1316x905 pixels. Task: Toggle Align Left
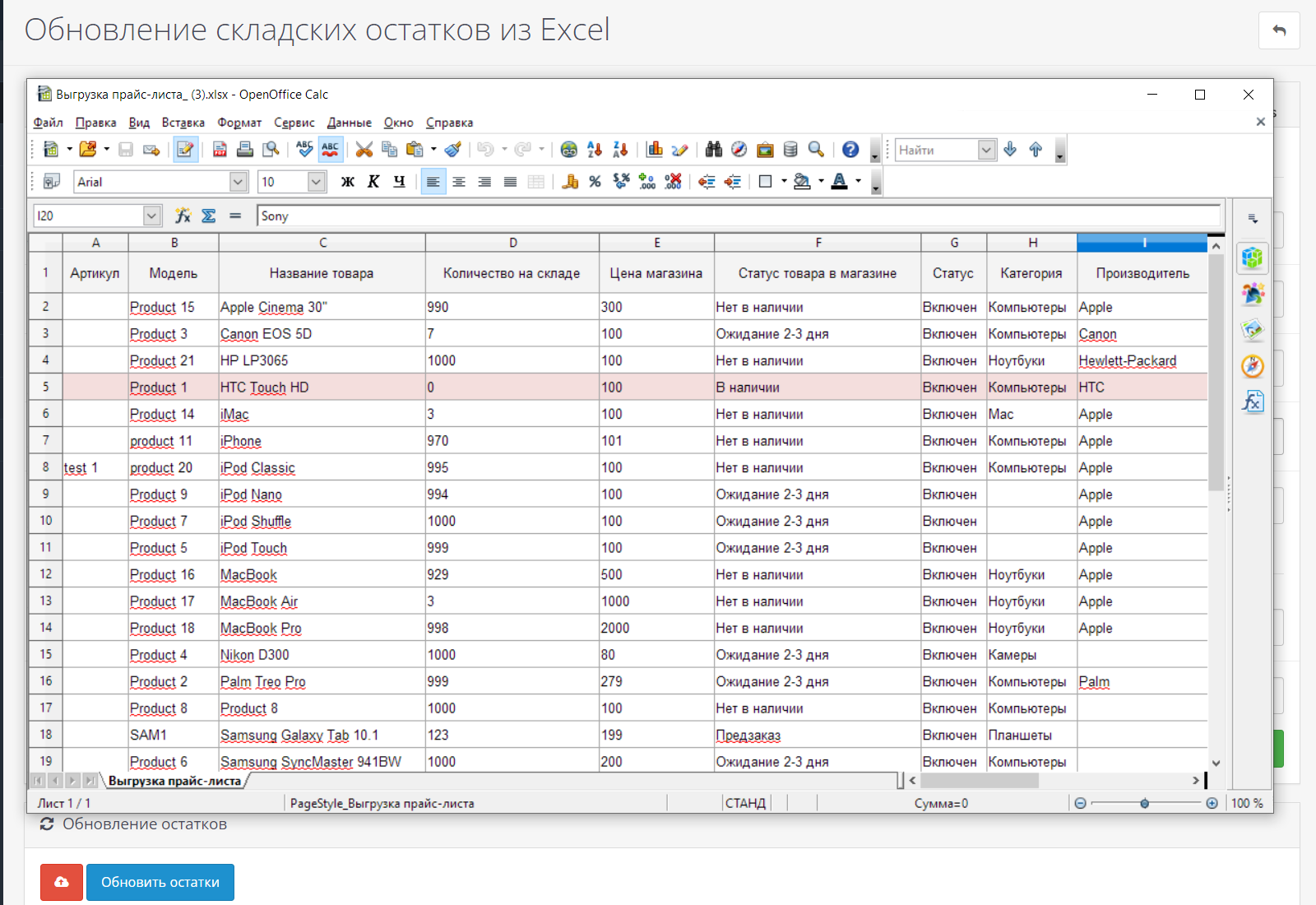pyautogui.click(x=433, y=182)
